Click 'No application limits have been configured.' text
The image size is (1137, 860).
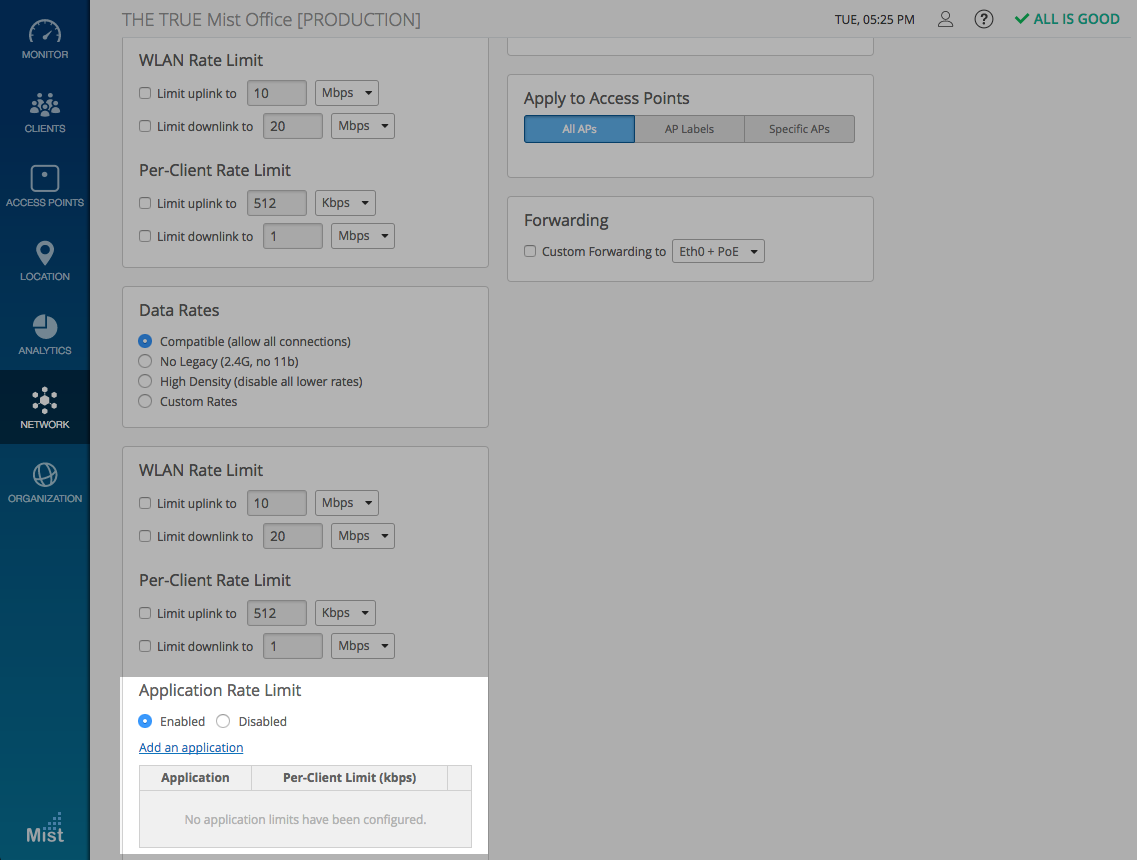305,819
